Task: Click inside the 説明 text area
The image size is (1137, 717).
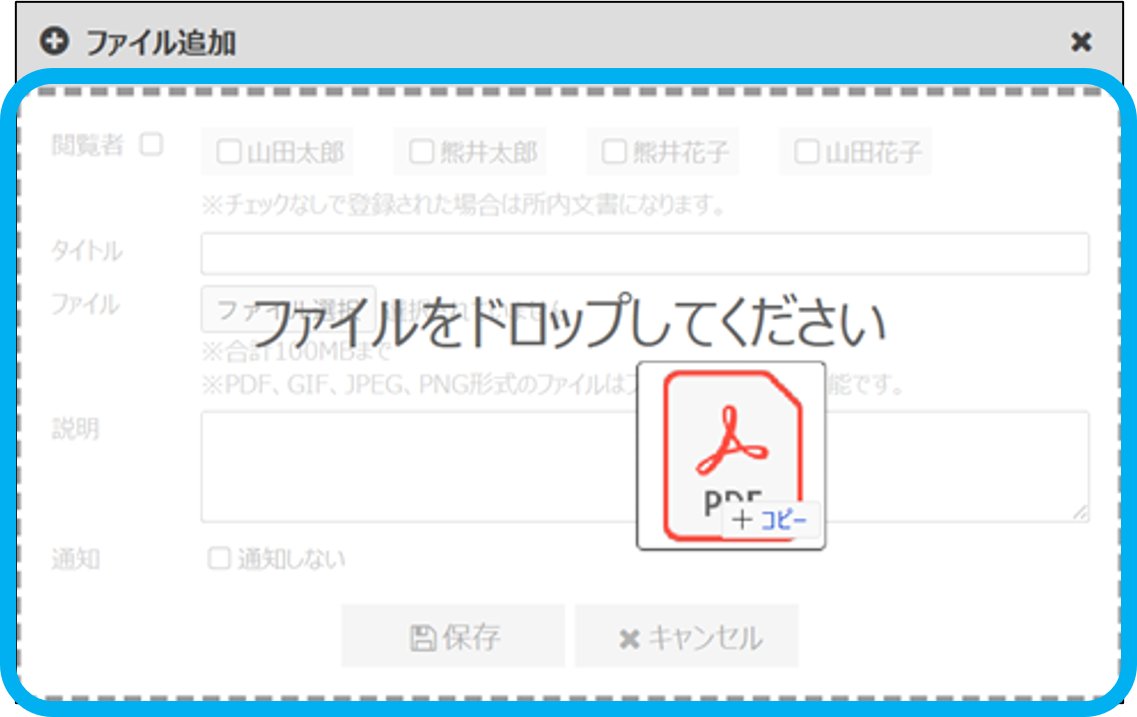Action: click(420, 466)
